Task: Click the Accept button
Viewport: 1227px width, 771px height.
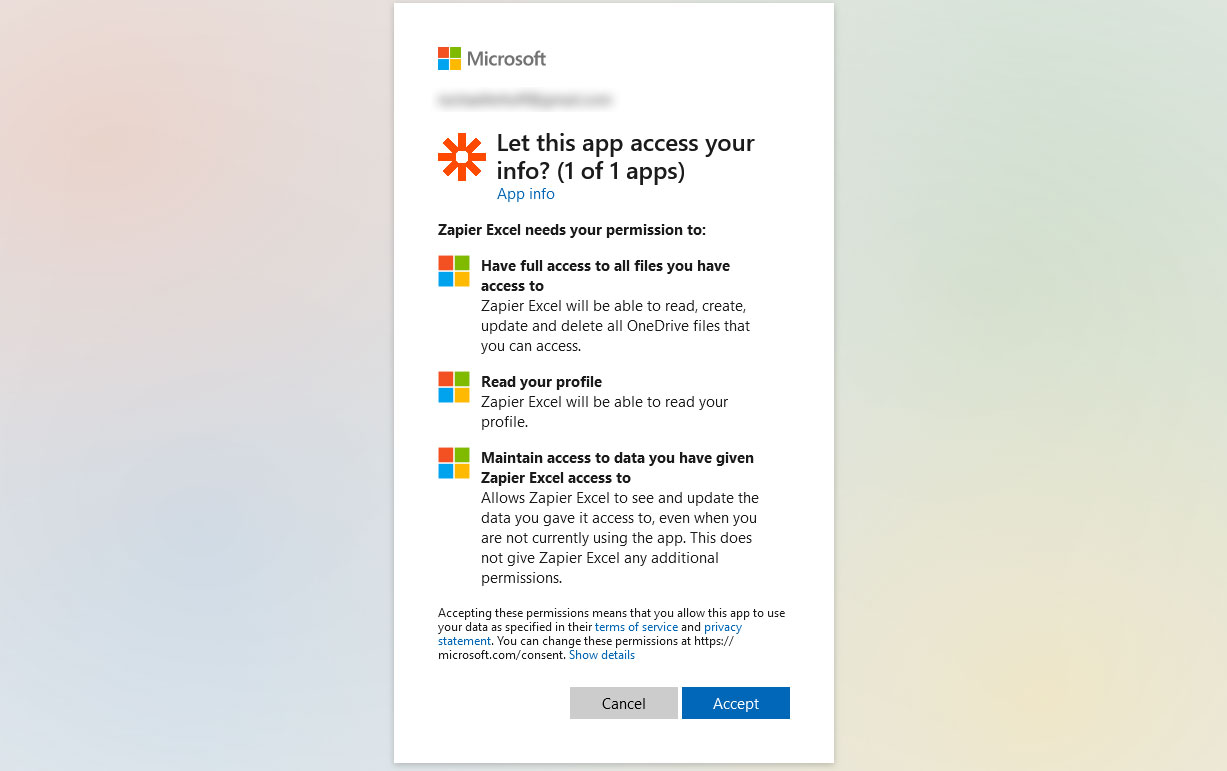Action: [736, 703]
